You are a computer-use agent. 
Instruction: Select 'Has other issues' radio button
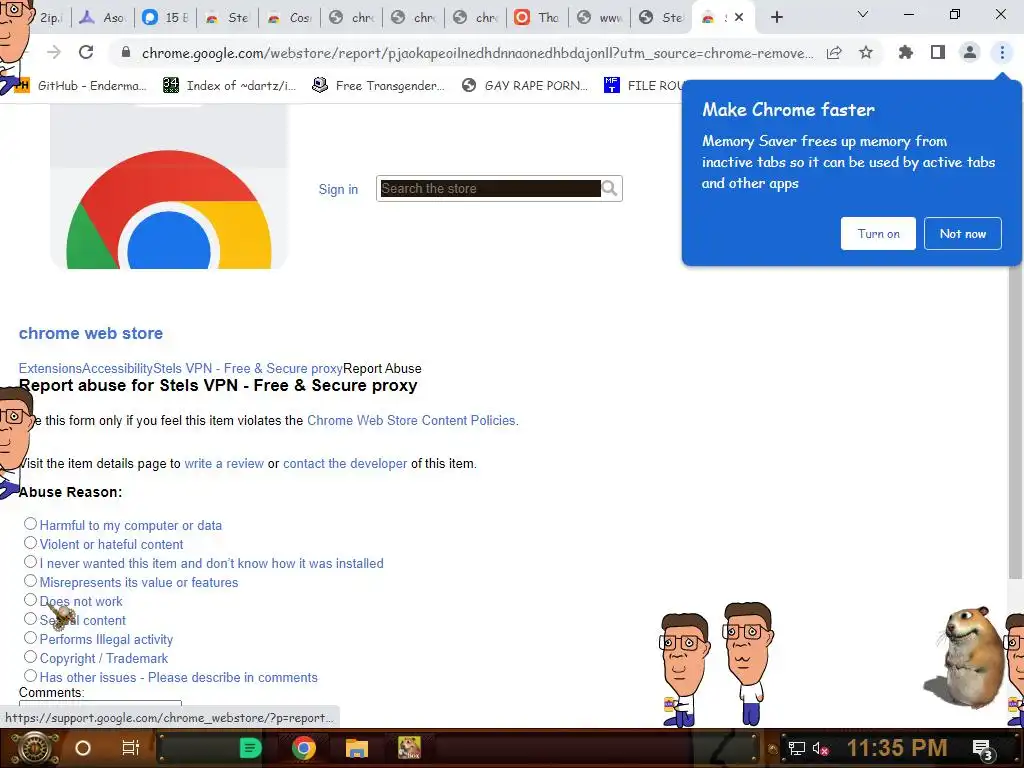pos(30,675)
